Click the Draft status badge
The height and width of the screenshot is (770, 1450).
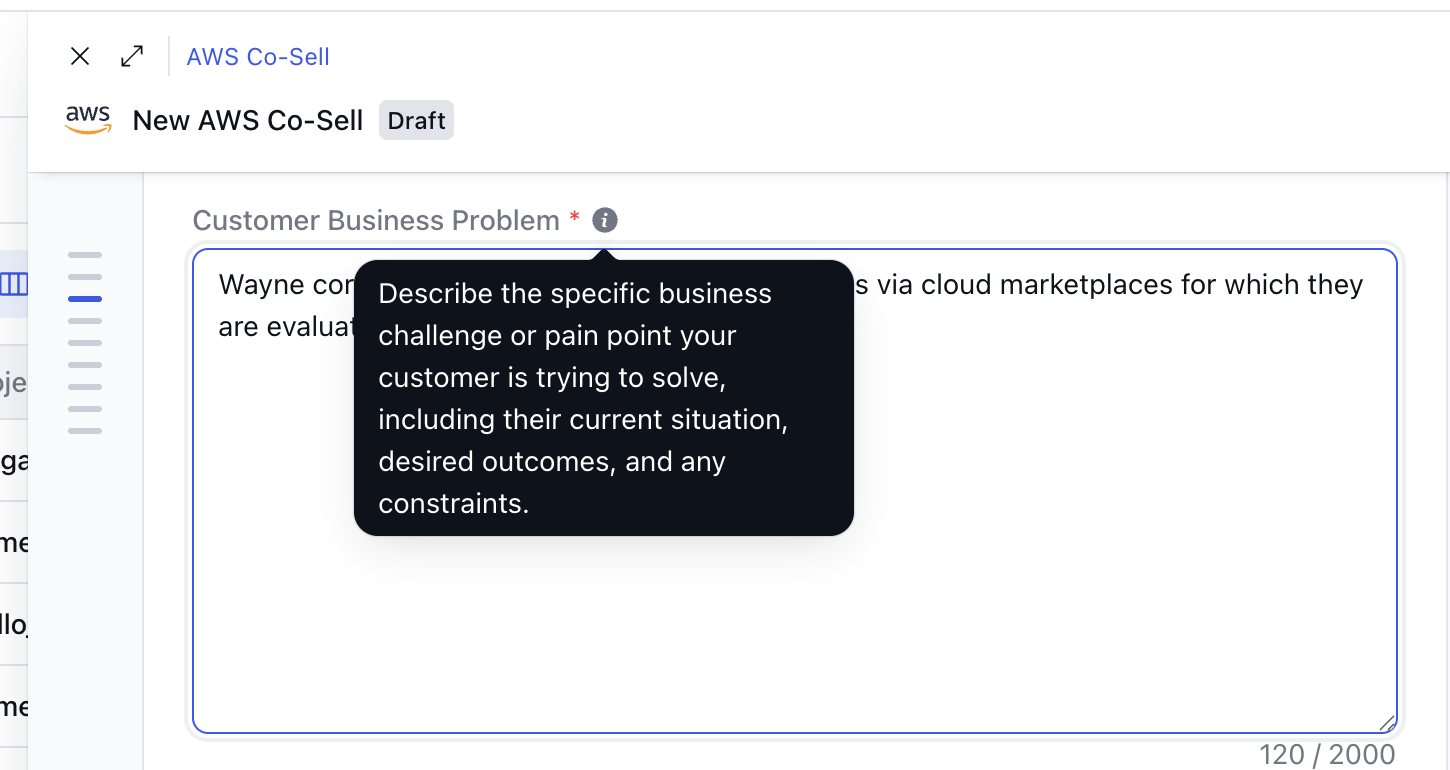416,120
